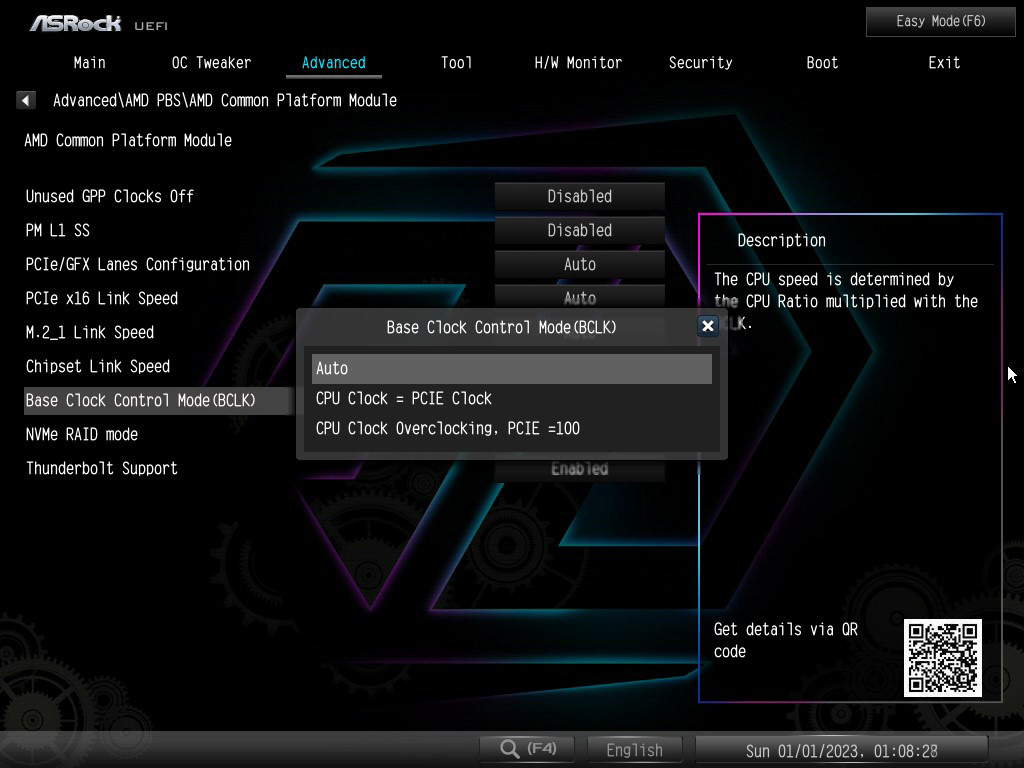Click Get details via QR code text
The height and width of the screenshot is (768, 1024).
786,640
